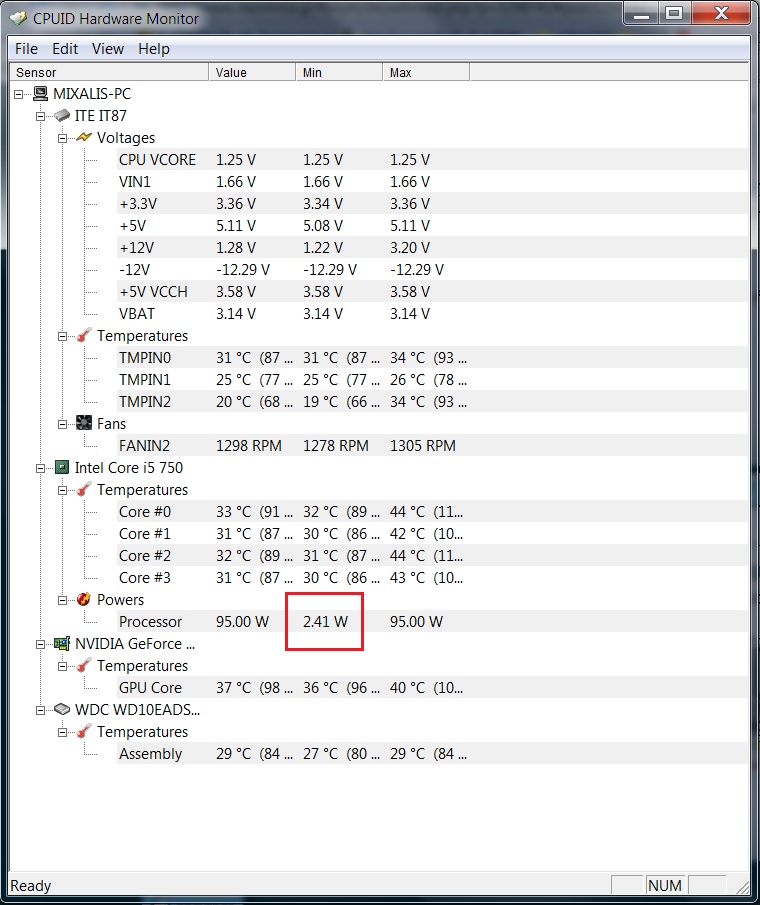Click the CPUID Hardware Monitor title bar icon

18,18
